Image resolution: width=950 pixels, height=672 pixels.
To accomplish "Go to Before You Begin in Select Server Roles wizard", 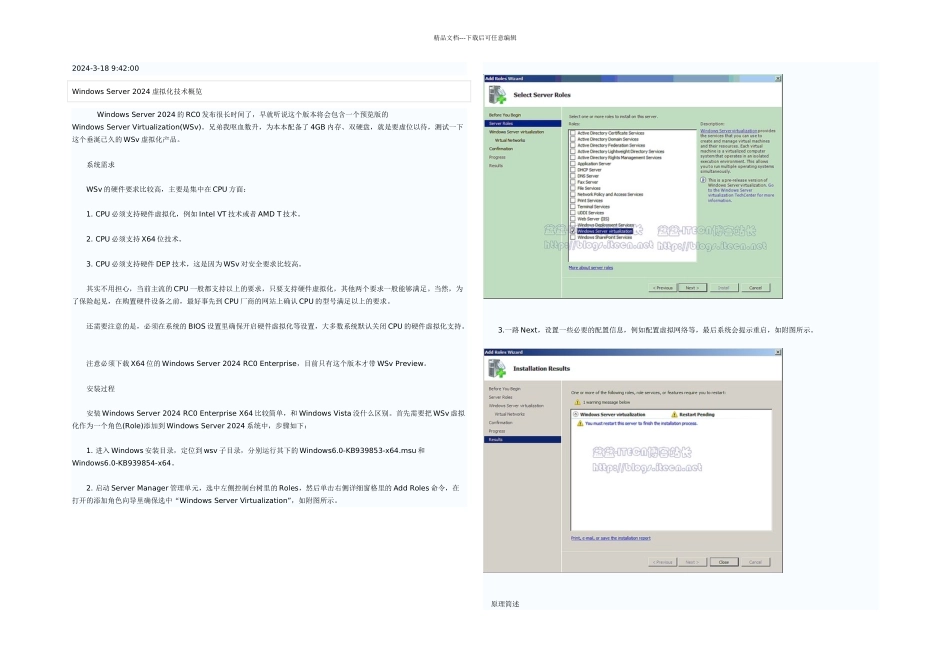I will coord(505,115).
